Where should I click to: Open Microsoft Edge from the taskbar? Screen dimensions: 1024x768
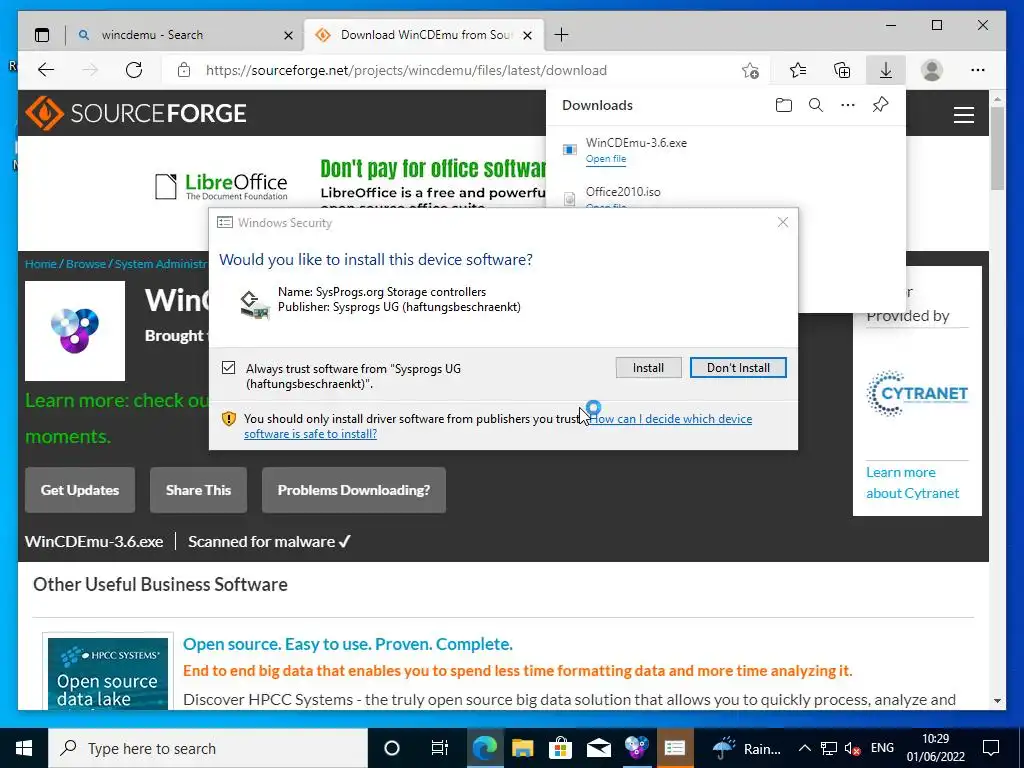click(x=485, y=748)
